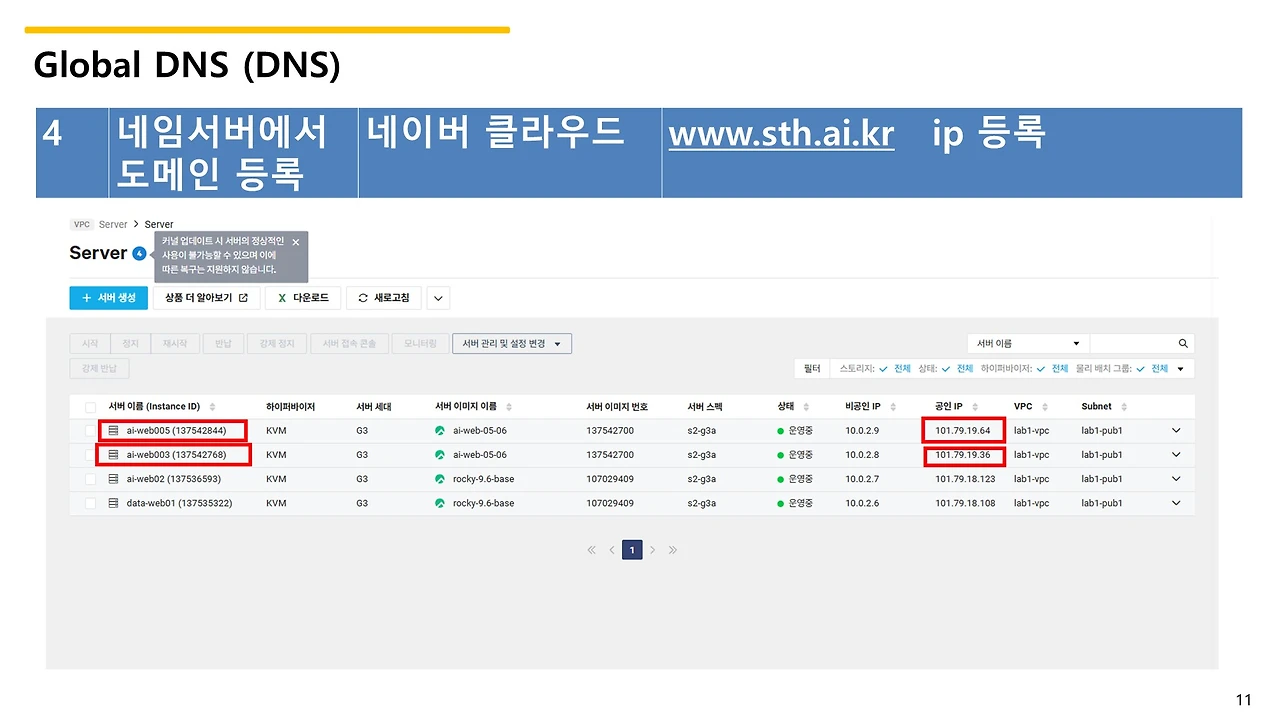
Task: Go to last page arrow
Action: [x=672, y=550]
